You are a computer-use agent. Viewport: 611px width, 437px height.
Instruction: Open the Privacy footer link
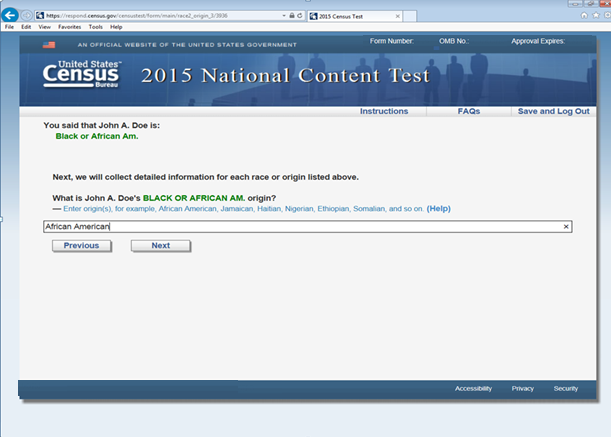(523, 388)
